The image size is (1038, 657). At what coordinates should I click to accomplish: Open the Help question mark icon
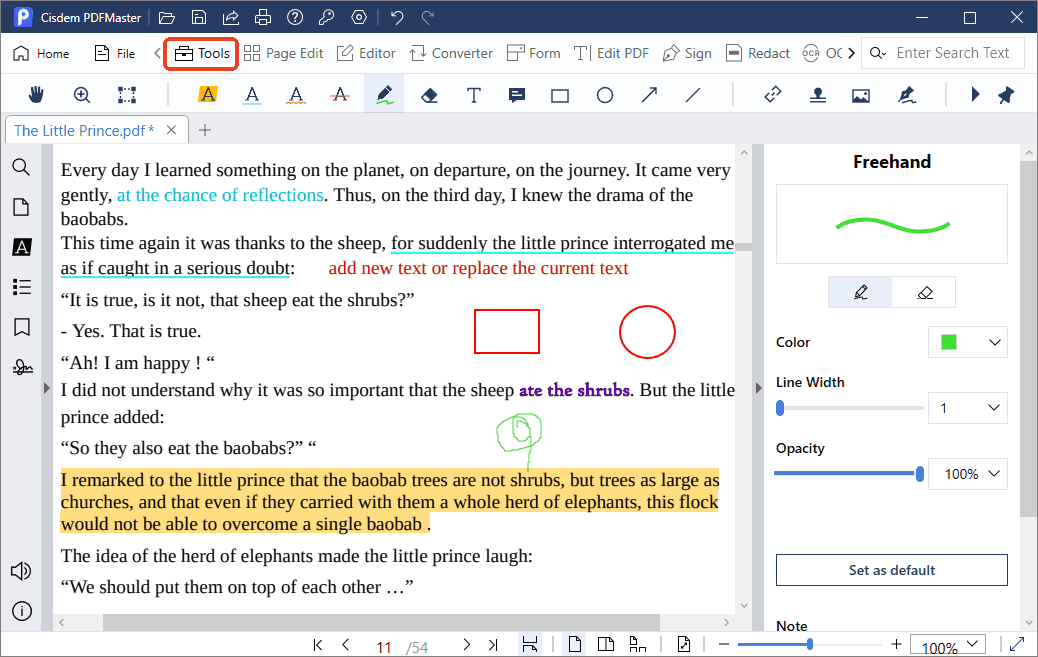[x=295, y=17]
